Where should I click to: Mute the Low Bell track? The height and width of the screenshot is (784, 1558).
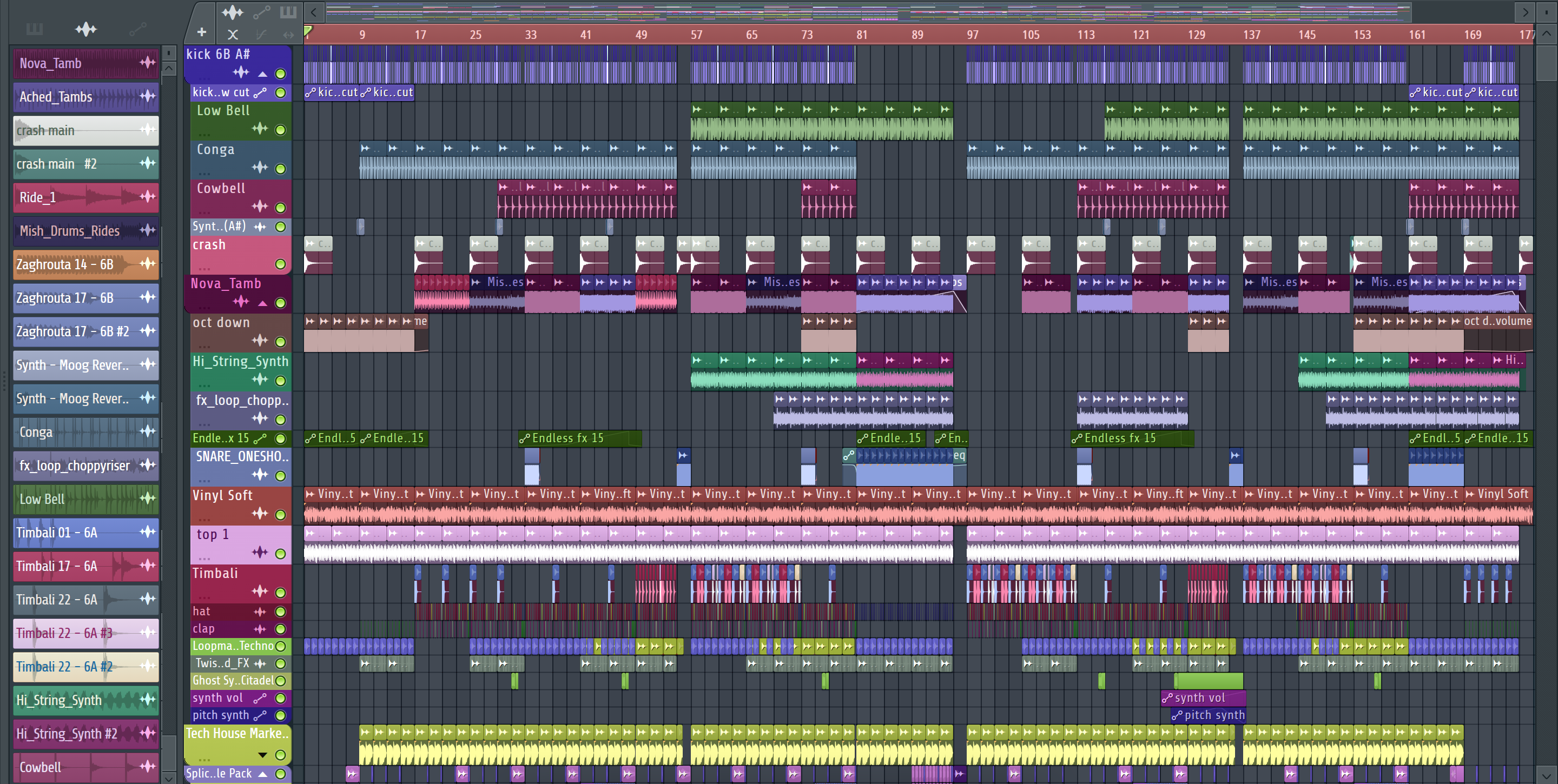point(281,130)
